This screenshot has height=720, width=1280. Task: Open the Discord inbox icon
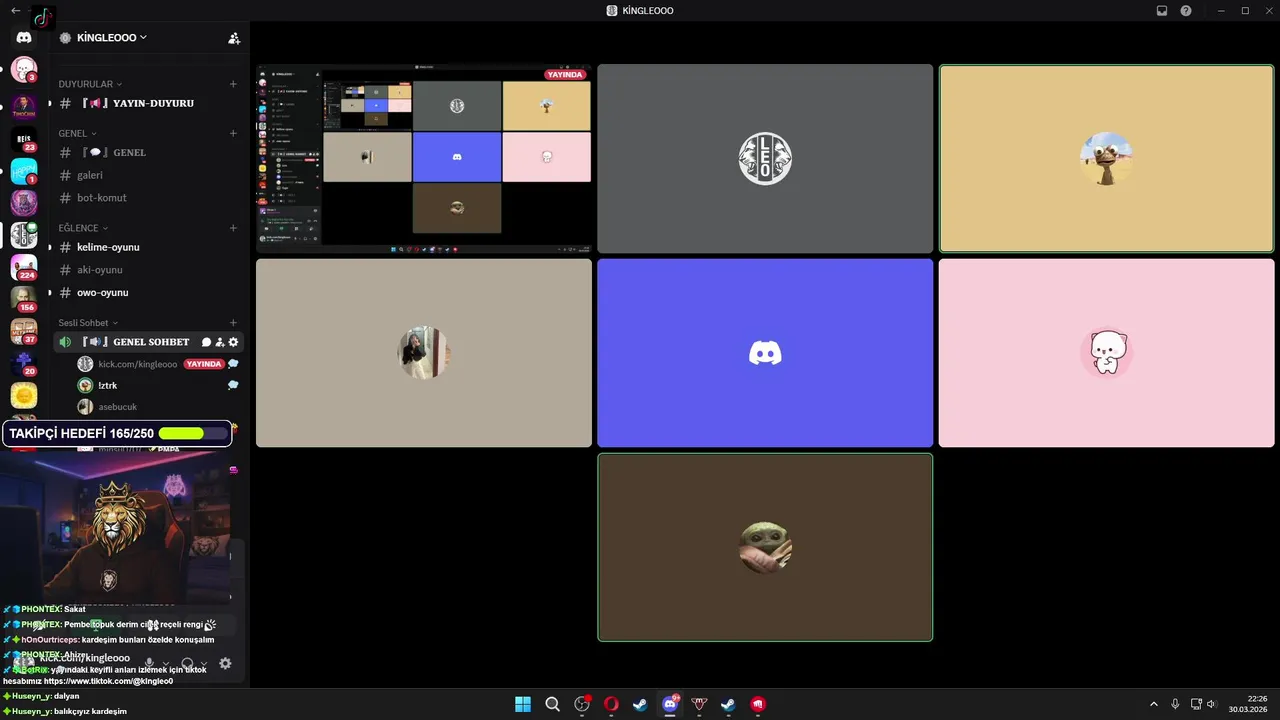click(x=1162, y=11)
